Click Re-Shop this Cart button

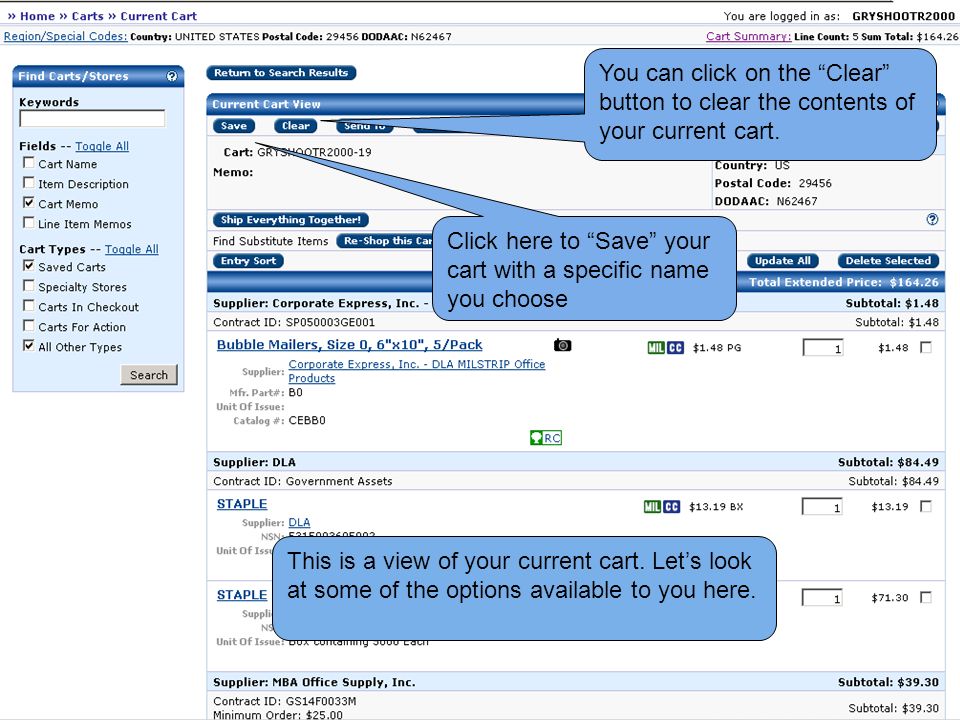[x=385, y=241]
